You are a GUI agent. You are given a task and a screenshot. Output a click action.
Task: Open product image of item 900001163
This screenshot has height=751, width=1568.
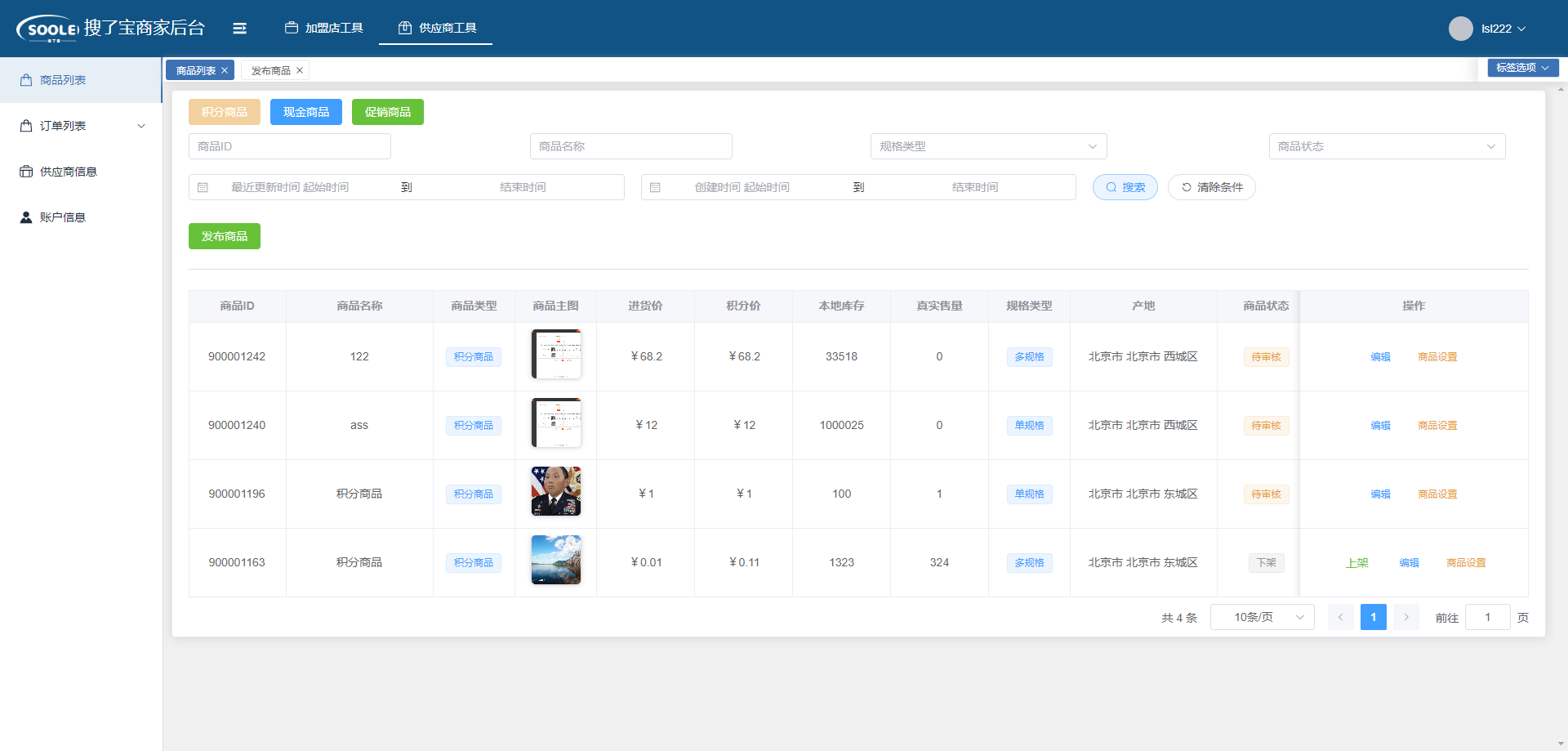[556, 560]
